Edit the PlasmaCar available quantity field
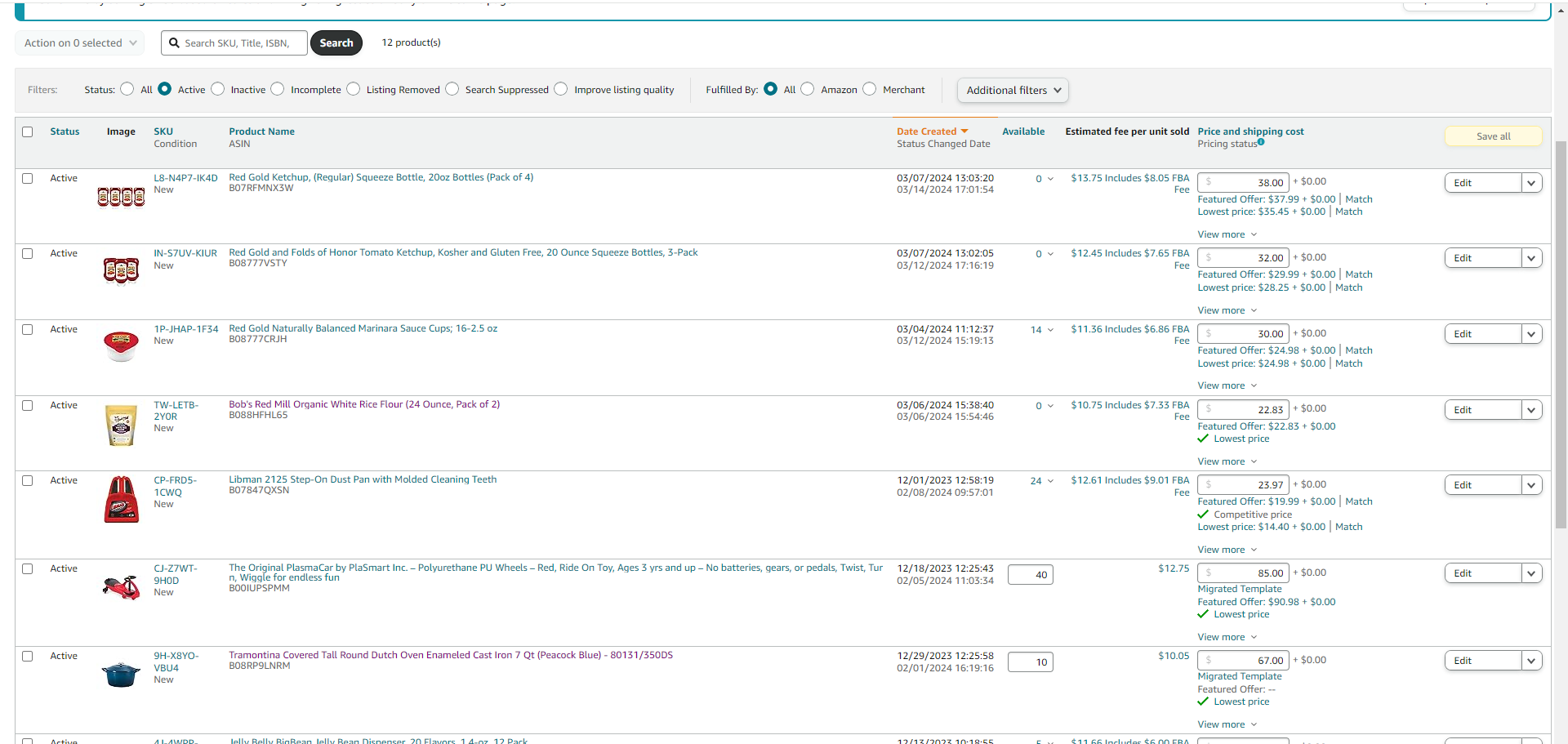Image resolution: width=1568 pixels, height=744 pixels. point(1031,575)
